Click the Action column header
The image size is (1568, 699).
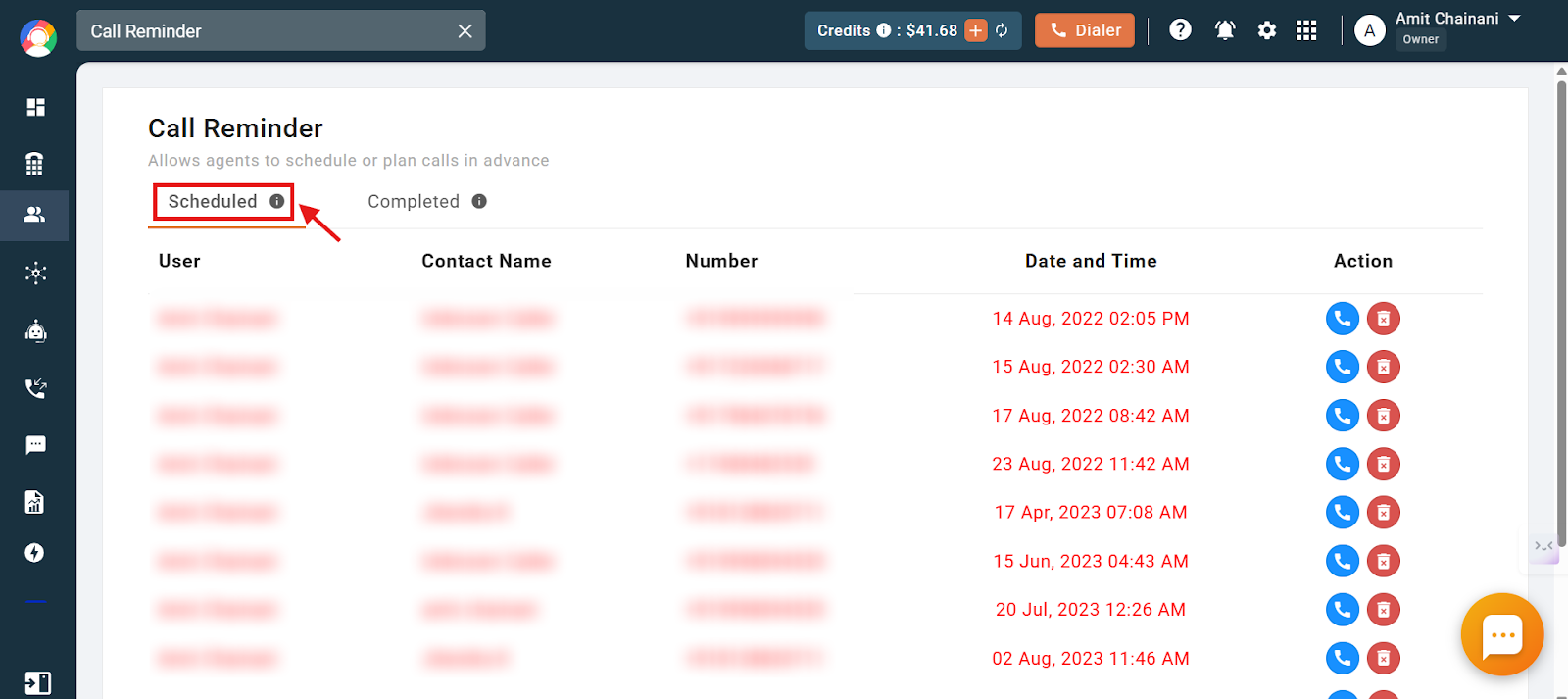[x=1363, y=261]
